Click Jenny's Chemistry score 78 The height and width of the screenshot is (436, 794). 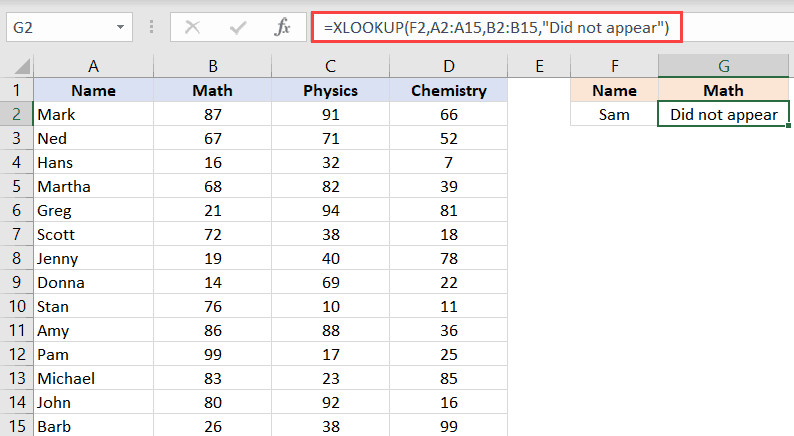(x=449, y=258)
